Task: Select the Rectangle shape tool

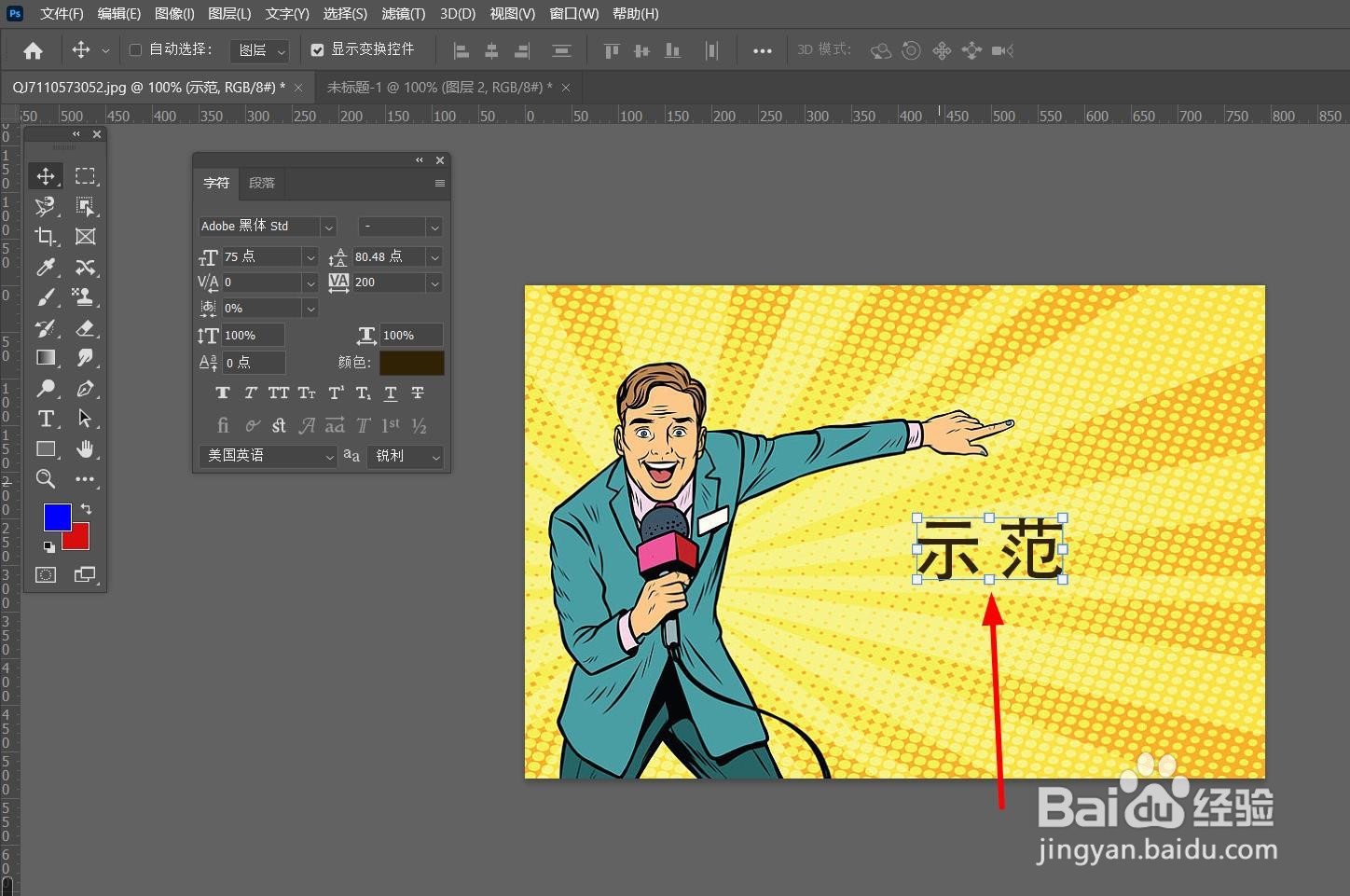Action: click(46, 448)
